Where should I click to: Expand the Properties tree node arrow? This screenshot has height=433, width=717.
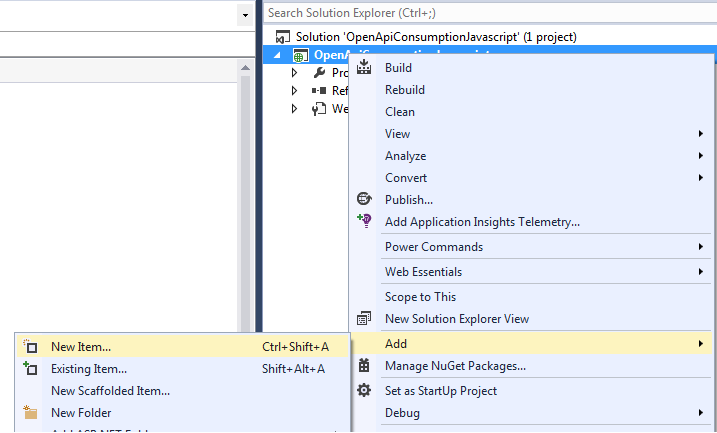(x=294, y=73)
